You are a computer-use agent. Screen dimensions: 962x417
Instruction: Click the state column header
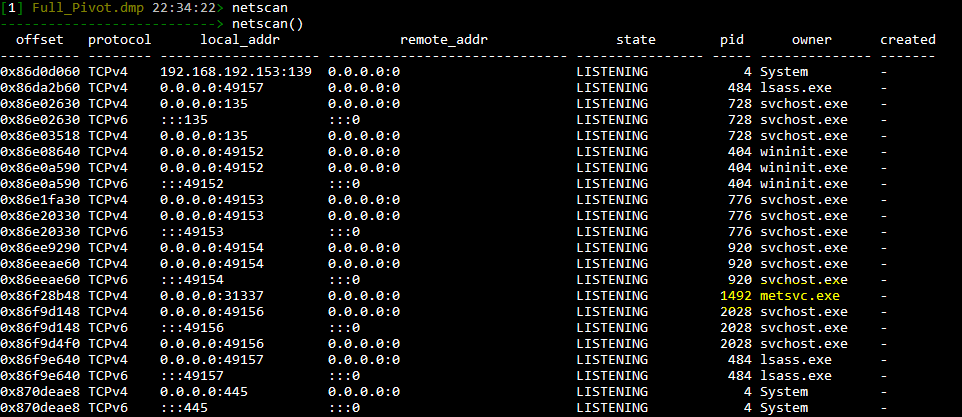point(635,40)
